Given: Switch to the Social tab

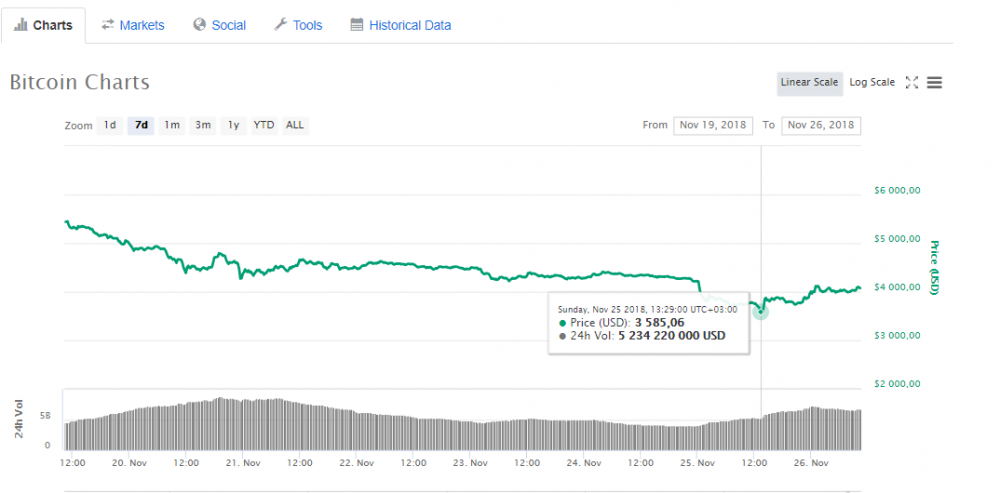Looking at the screenshot, I should (219, 26).
